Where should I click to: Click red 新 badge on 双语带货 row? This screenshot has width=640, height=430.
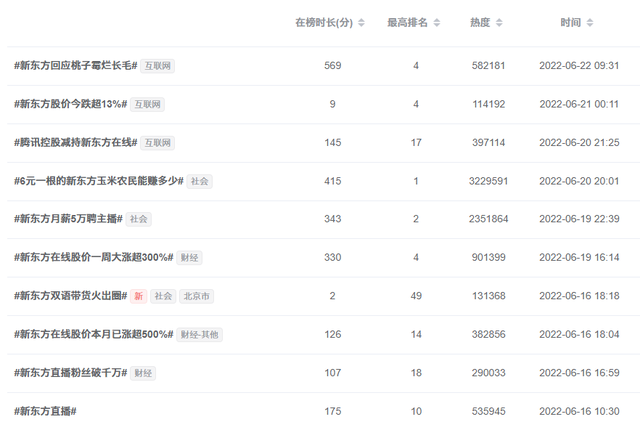pos(138,296)
